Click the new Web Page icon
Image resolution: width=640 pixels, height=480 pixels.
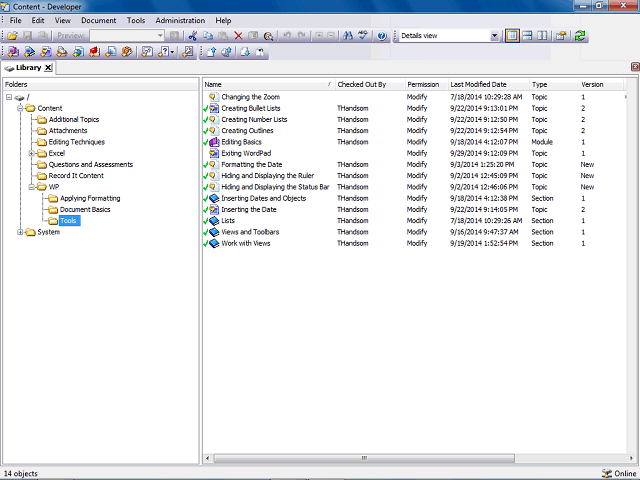[62, 52]
